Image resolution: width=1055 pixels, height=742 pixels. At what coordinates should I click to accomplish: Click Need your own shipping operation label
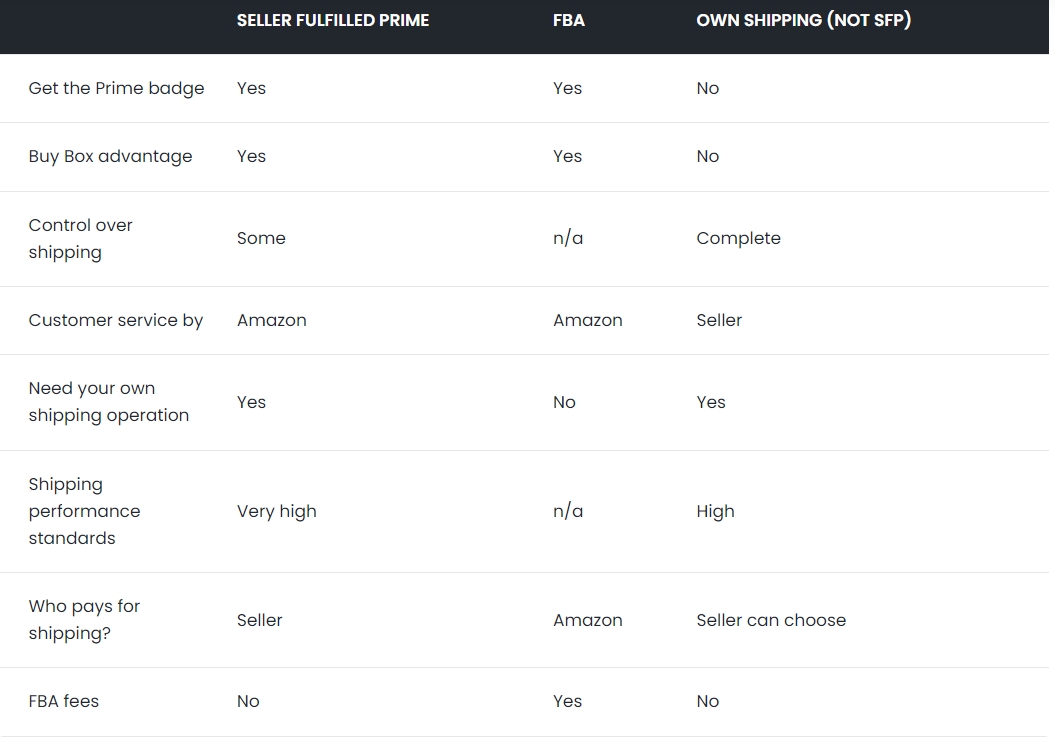(x=109, y=402)
